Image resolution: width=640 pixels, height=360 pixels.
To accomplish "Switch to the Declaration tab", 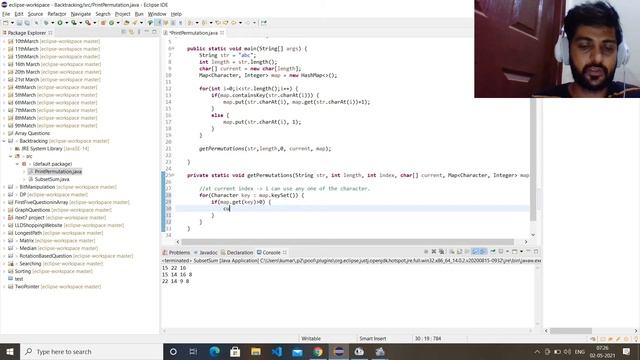I will point(237,252).
